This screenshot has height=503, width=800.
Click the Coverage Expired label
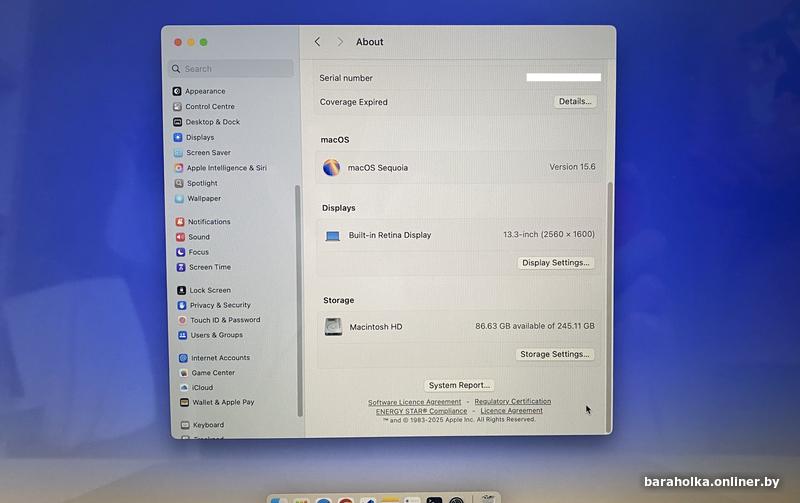[x=354, y=102]
